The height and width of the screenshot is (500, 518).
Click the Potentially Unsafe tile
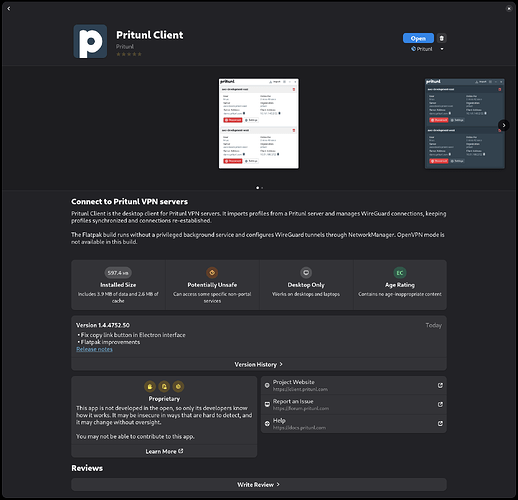click(x=212, y=285)
